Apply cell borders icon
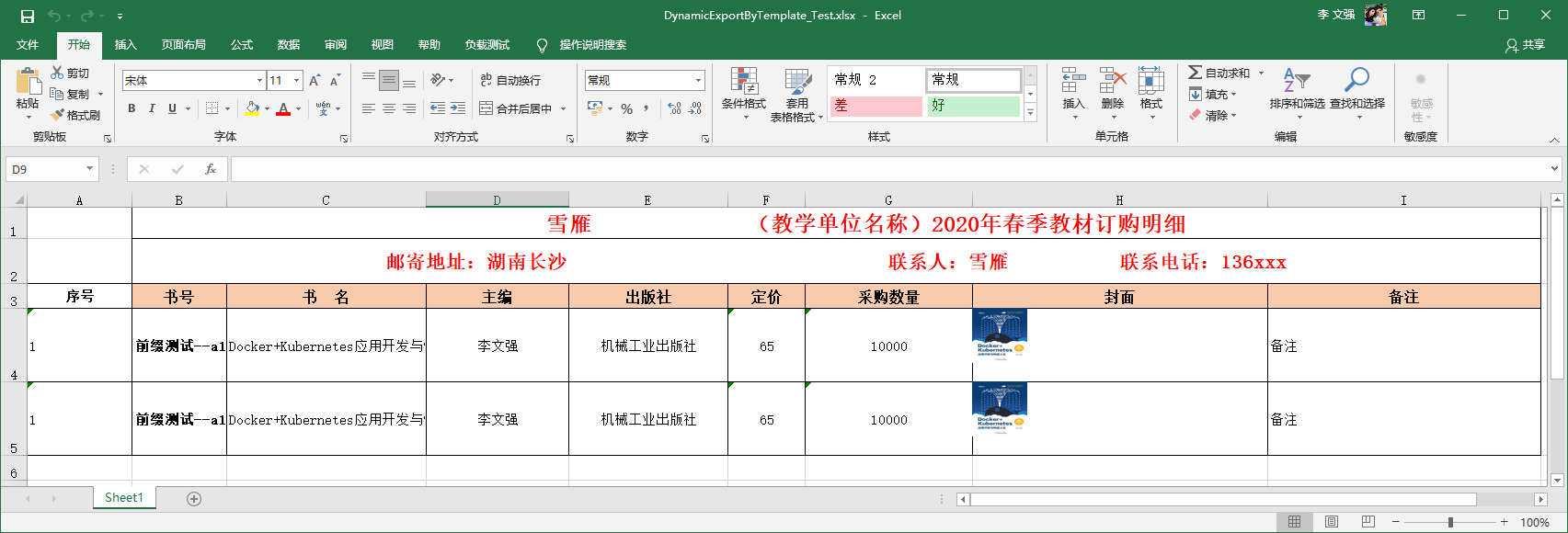The width and height of the screenshot is (1568, 533). click(x=212, y=108)
